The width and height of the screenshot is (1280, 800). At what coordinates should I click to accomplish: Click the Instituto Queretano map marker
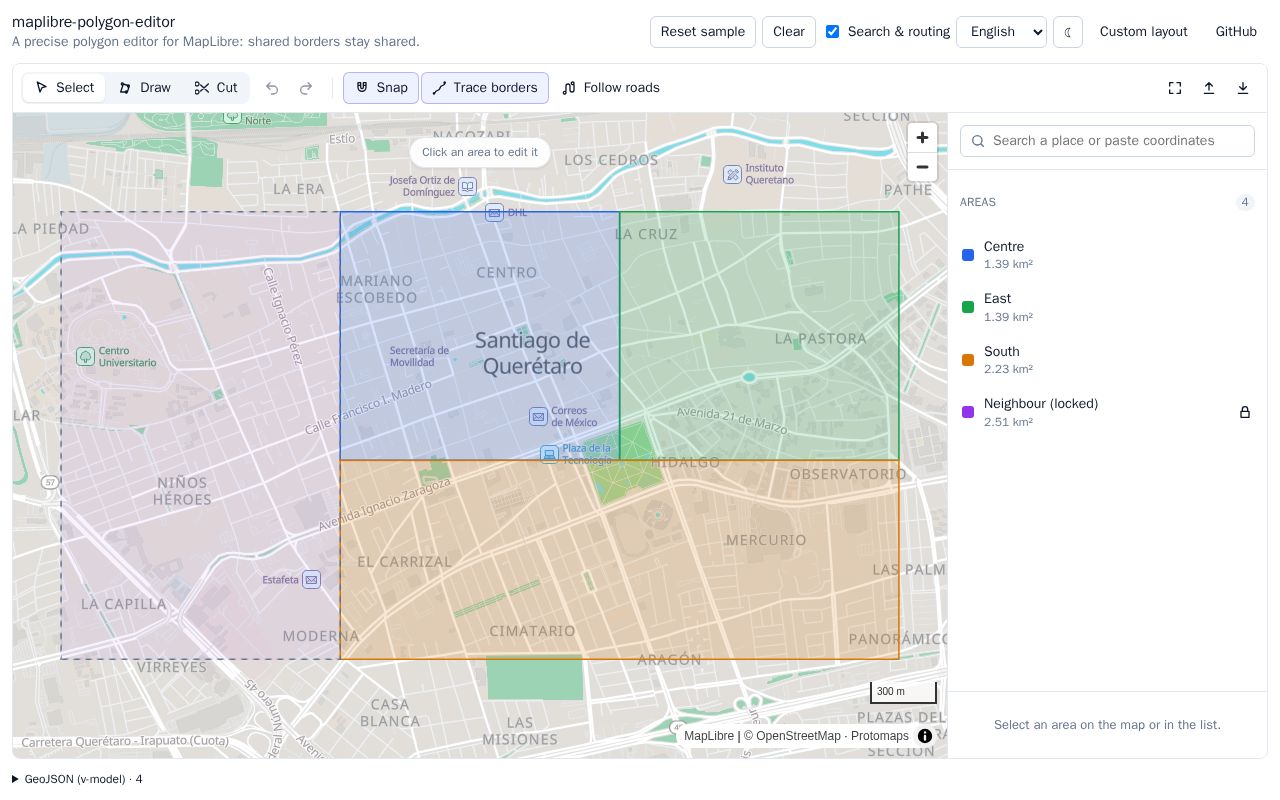[x=732, y=175]
